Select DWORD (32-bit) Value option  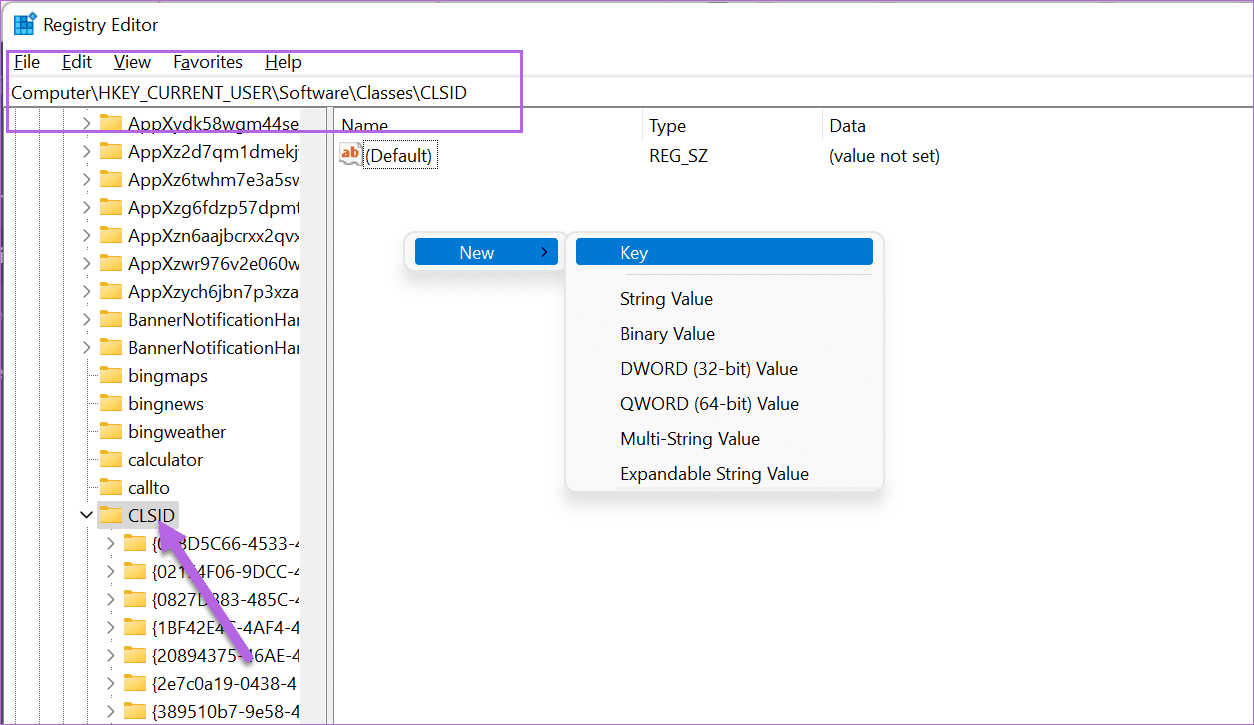click(708, 368)
